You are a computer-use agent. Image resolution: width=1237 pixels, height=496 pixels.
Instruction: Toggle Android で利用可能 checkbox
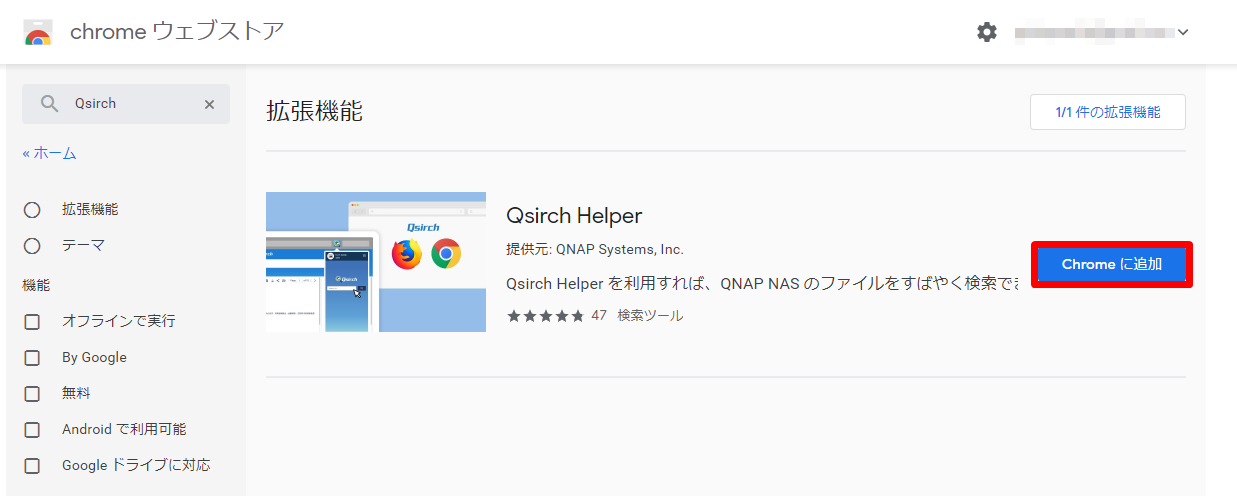coord(32,430)
